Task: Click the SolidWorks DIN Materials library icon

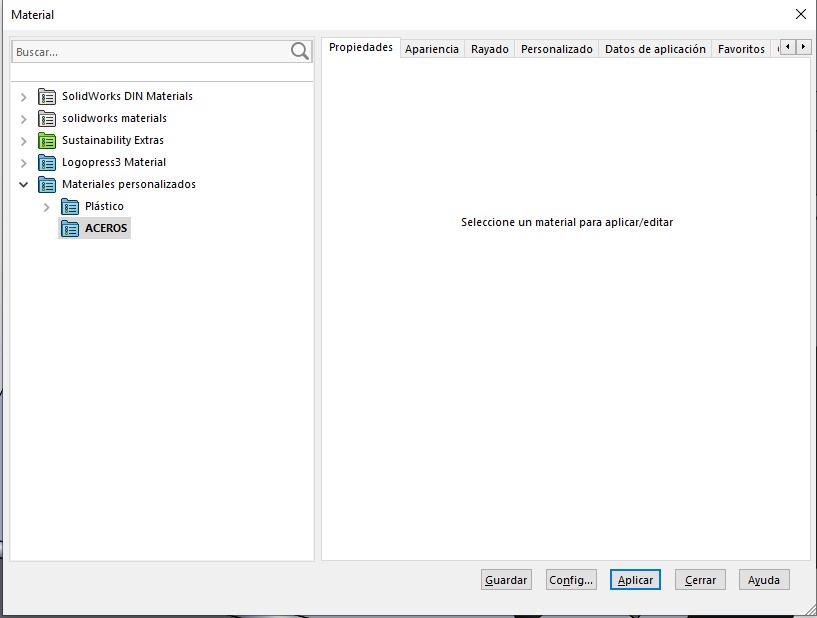Action: click(x=47, y=97)
